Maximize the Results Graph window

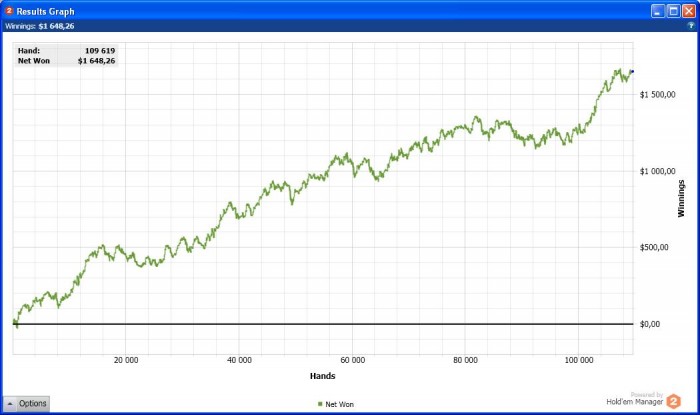click(674, 11)
